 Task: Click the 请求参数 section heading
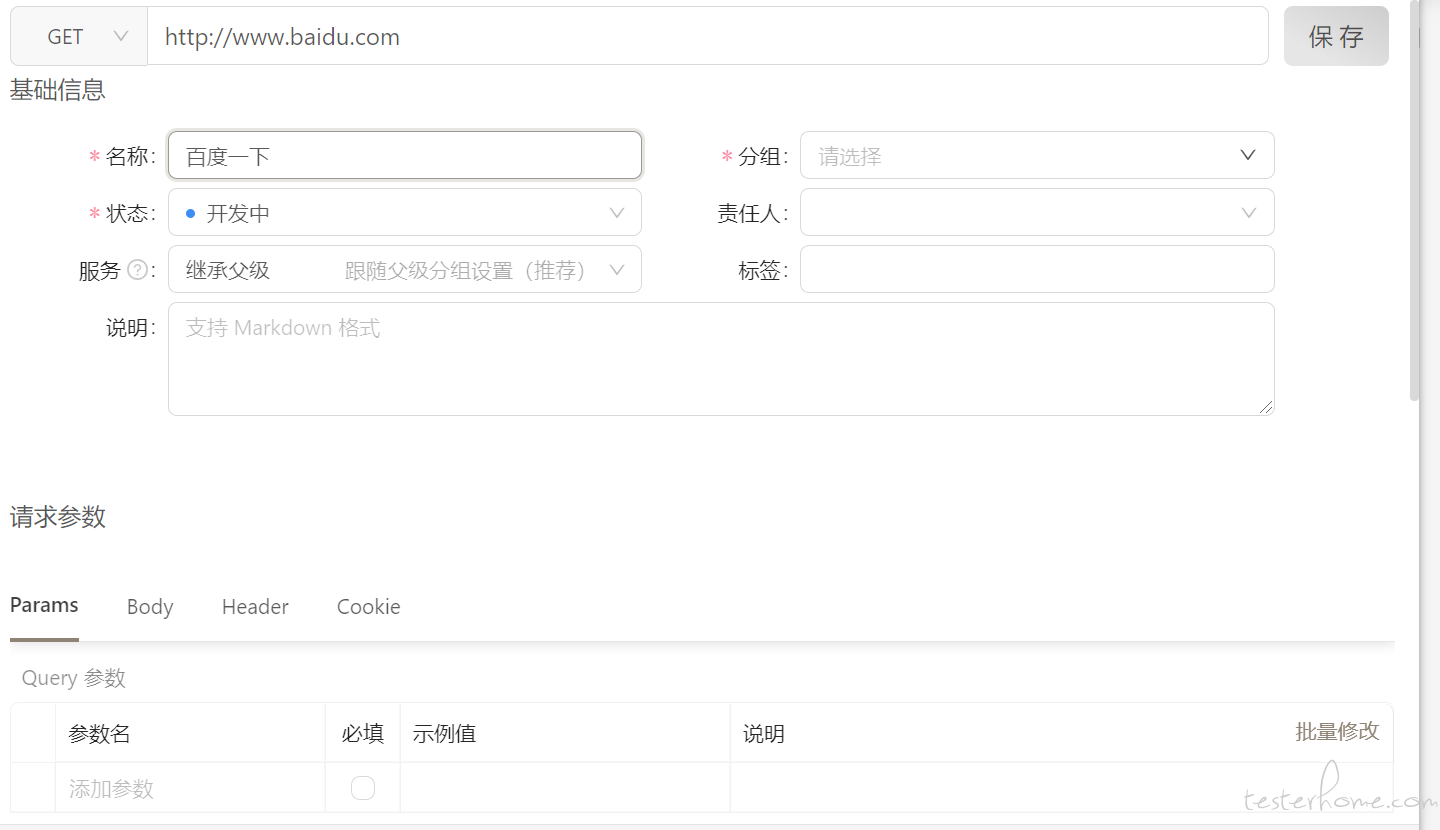pyautogui.click(x=58, y=517)
